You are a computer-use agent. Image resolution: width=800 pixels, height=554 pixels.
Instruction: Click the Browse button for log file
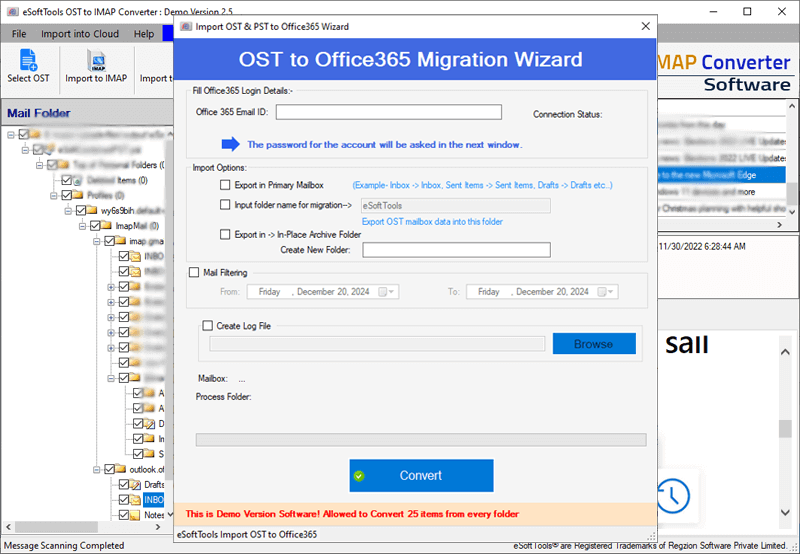coord(594,344)
